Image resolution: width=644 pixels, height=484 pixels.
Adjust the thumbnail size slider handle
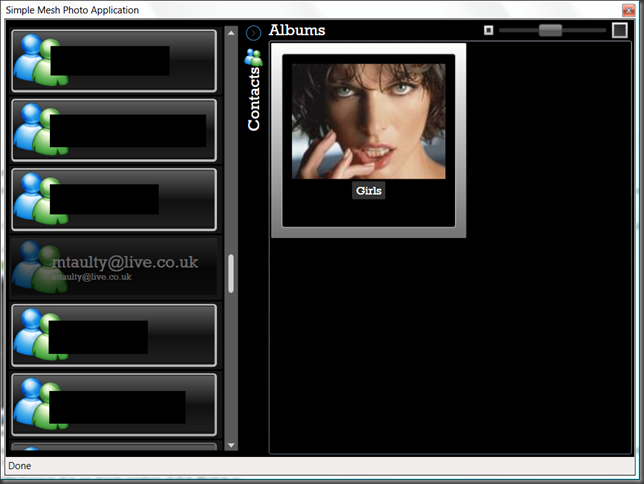[x=550, y=30]
